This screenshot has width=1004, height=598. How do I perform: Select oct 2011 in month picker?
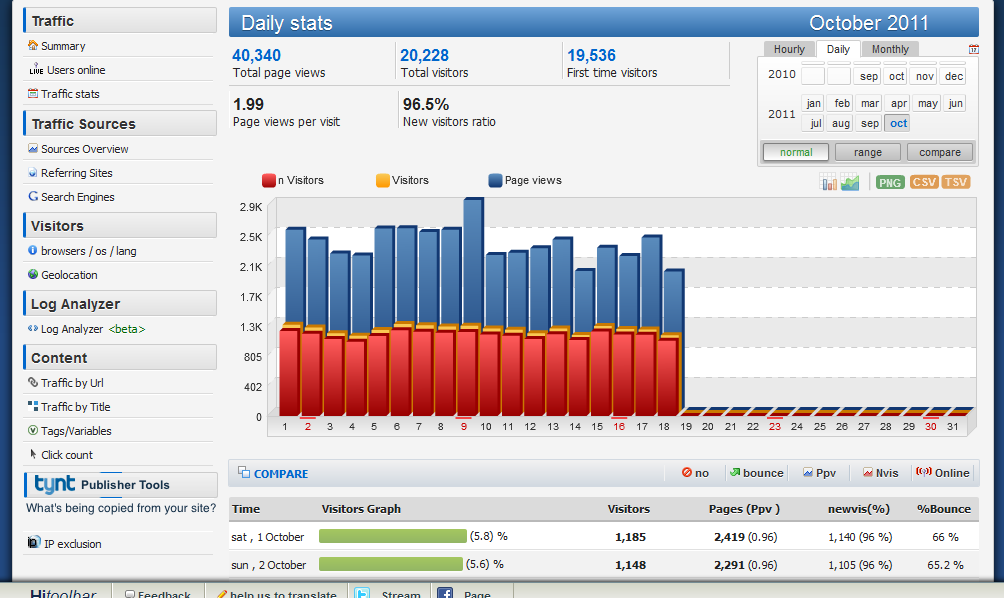pyautogui.click(x=898, y=123)
